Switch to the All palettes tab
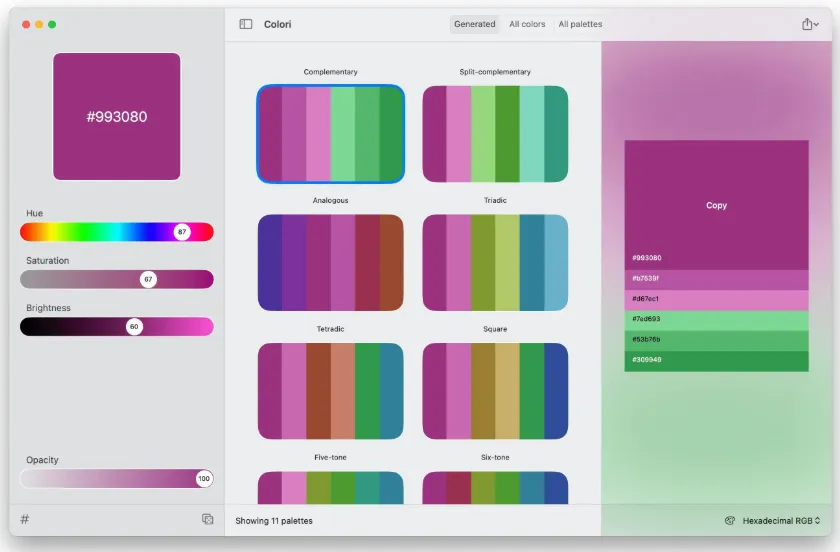 [580, 24]
